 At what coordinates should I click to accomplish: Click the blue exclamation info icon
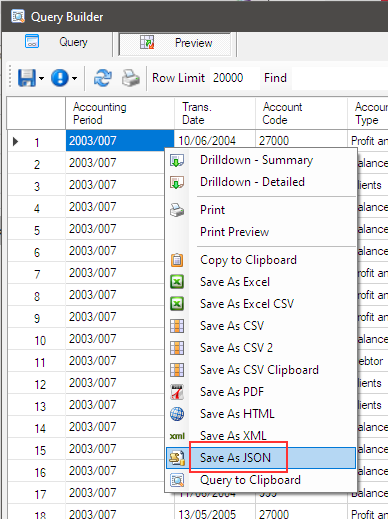click(60, 78)
